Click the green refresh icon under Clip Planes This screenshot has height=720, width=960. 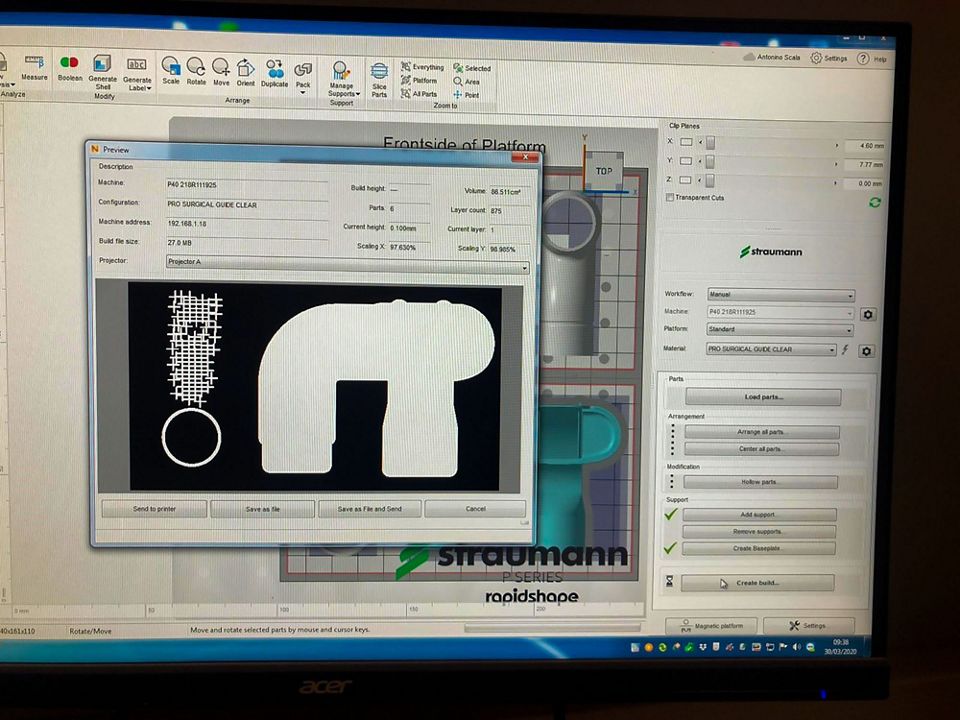tap(875, 202)
